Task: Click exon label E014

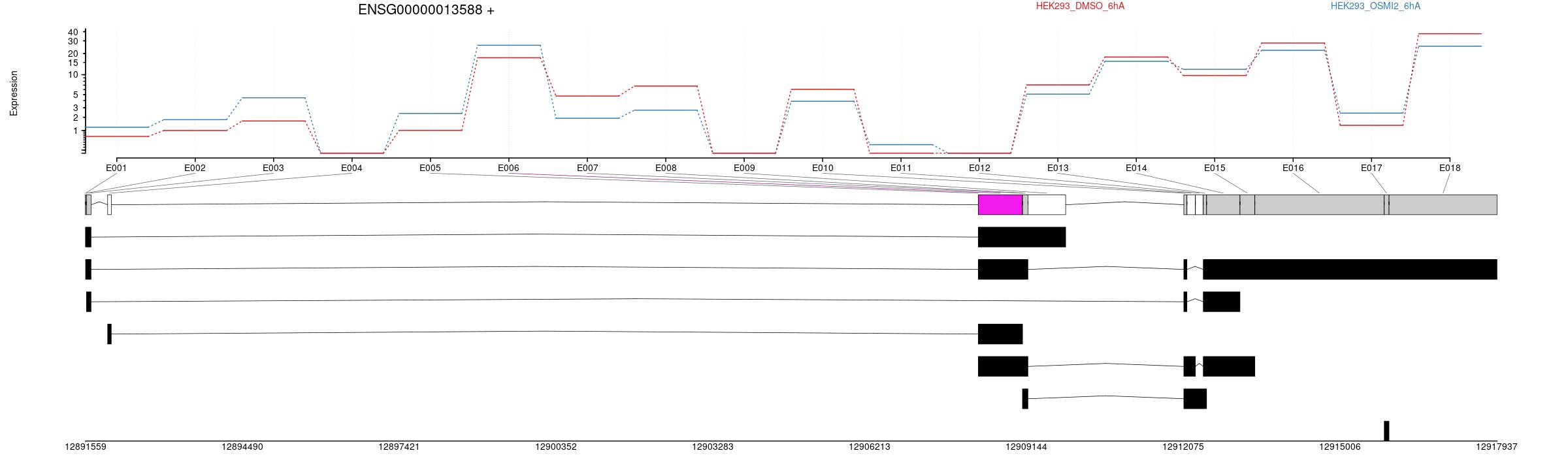Action: pyautogui.click(x=1136, y=168)
